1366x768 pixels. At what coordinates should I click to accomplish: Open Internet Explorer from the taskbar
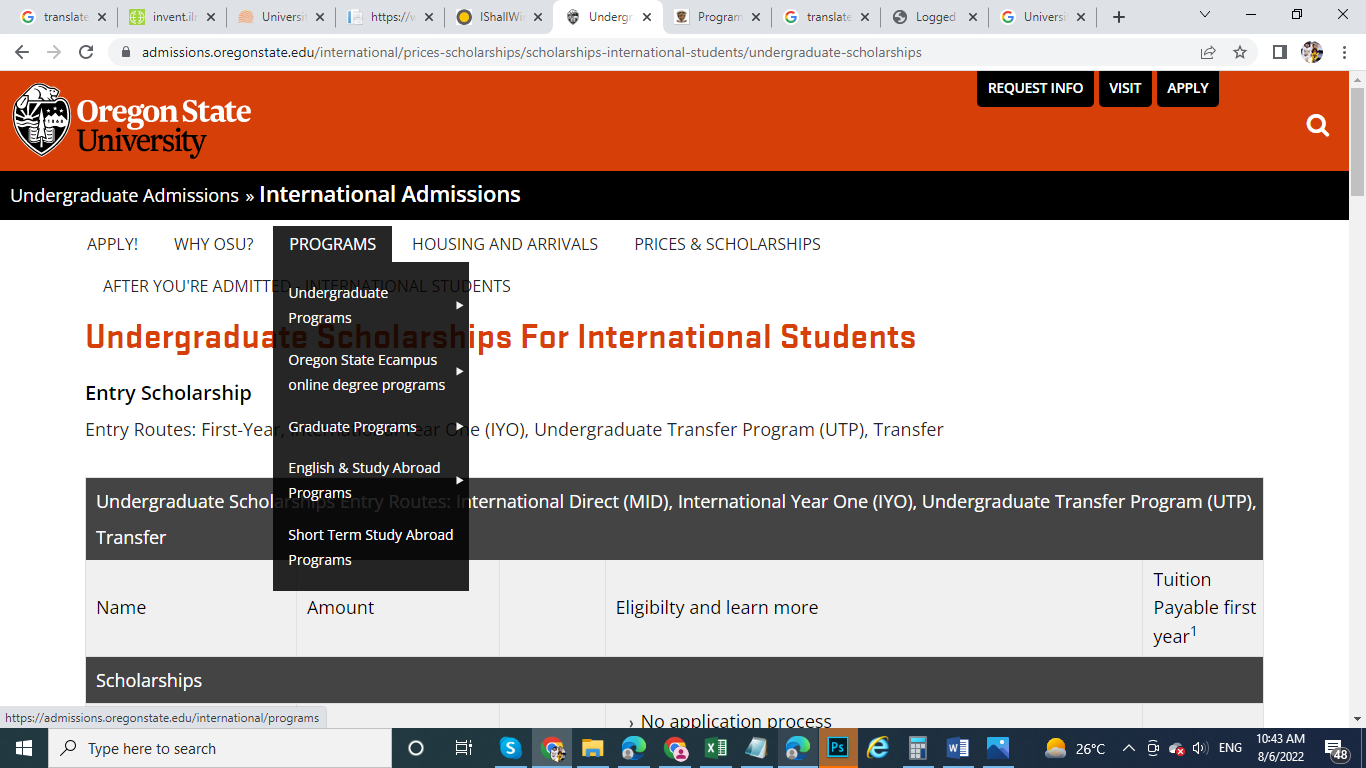(x=878, y=748)
